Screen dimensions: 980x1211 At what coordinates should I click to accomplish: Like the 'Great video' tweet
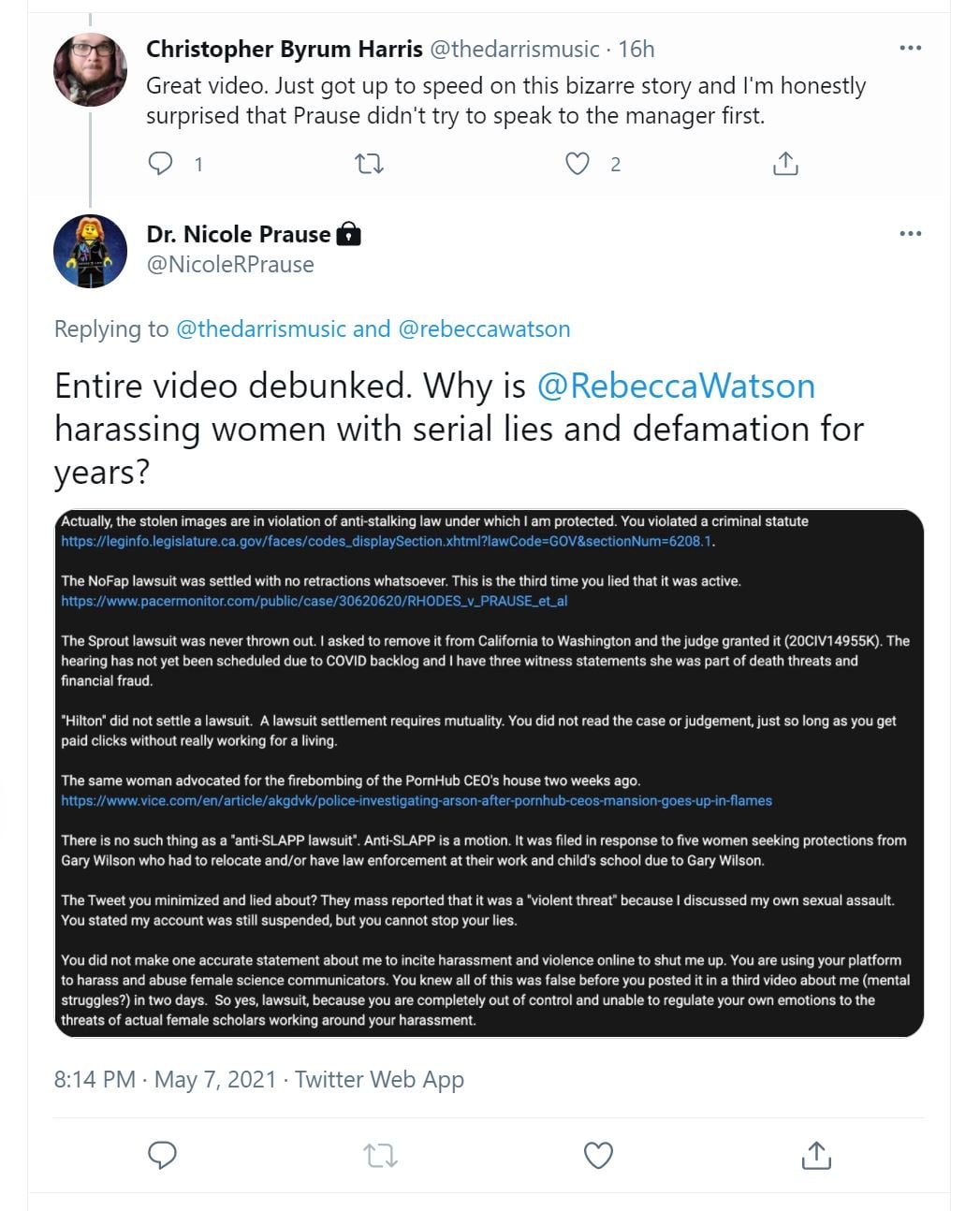(578, 164)
